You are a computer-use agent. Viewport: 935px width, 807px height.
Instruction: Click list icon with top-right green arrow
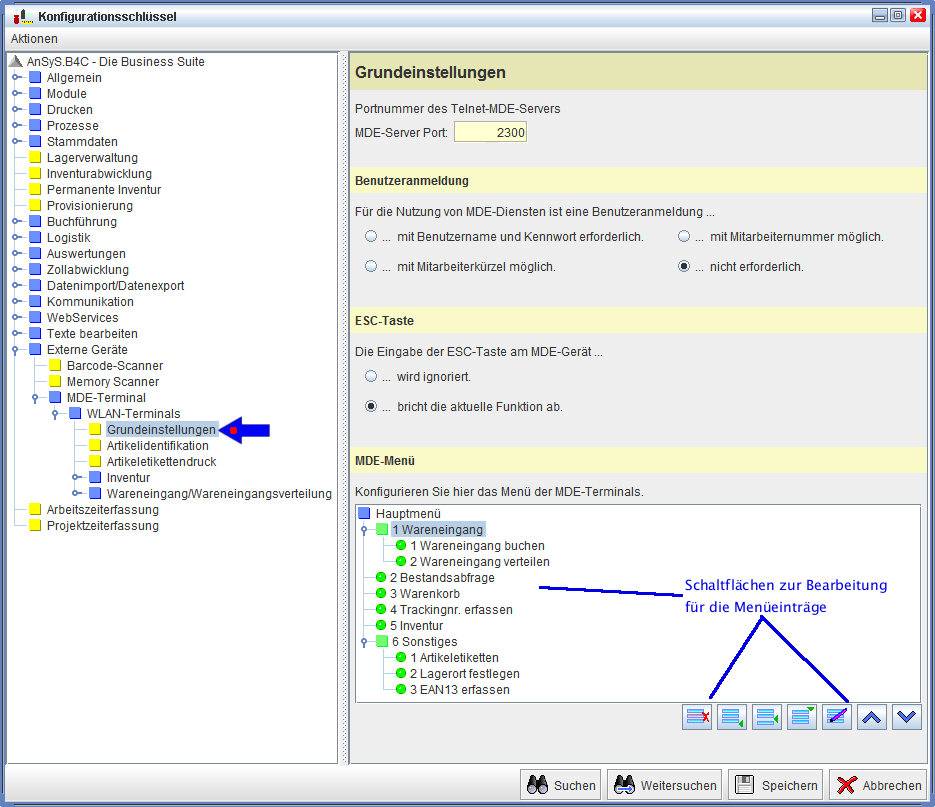coord(802,717)
